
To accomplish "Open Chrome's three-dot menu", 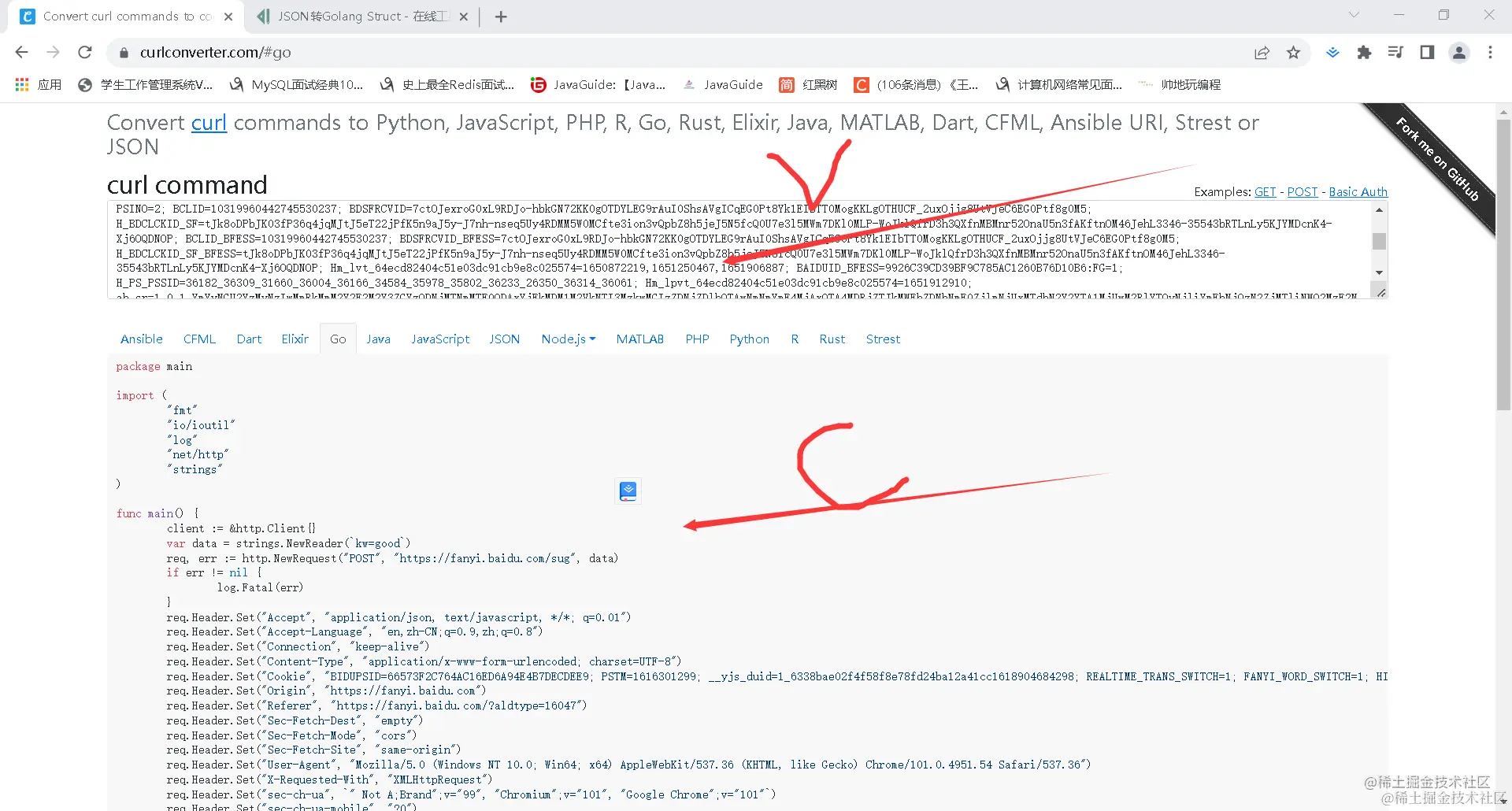I will [1490, 53].
